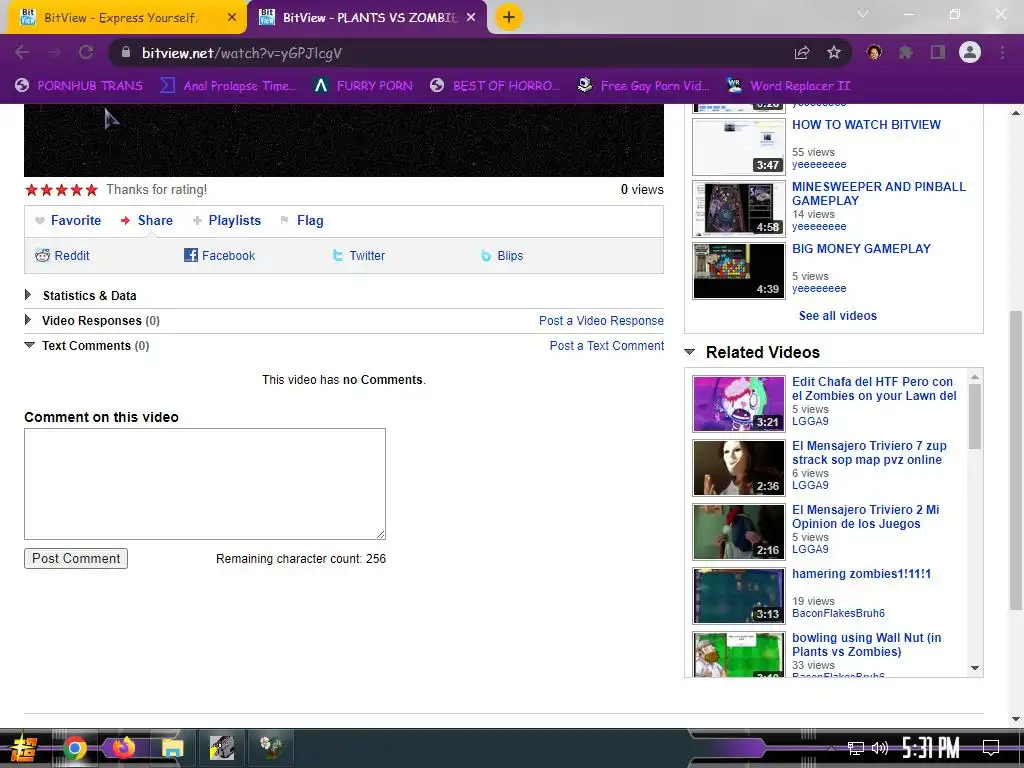The image size is (1024, 768).
Task: Open the Chrome three-dot menu
Action: pos(1002,53)
